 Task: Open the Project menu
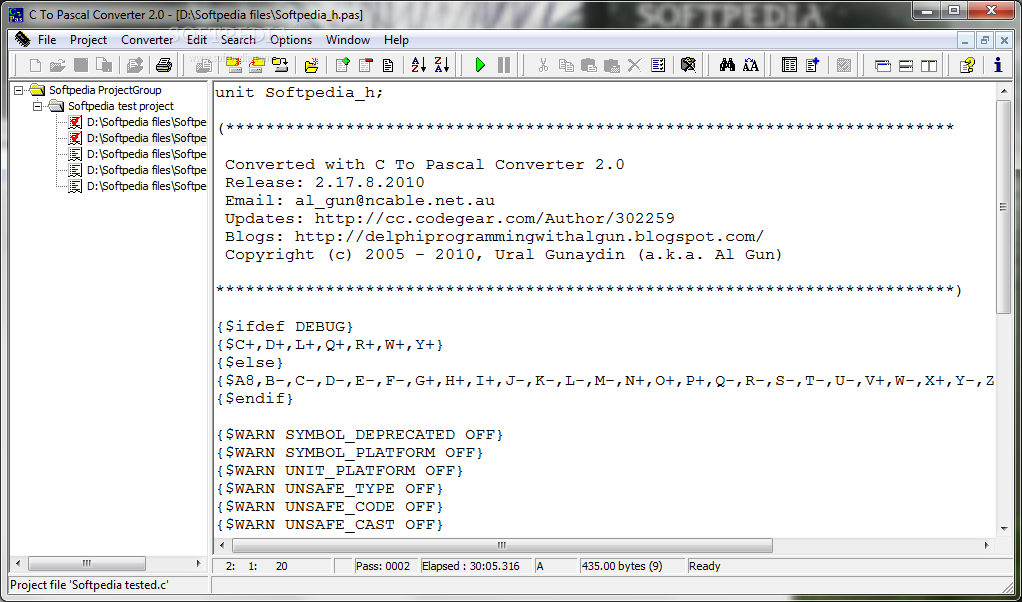pos(89,40)
